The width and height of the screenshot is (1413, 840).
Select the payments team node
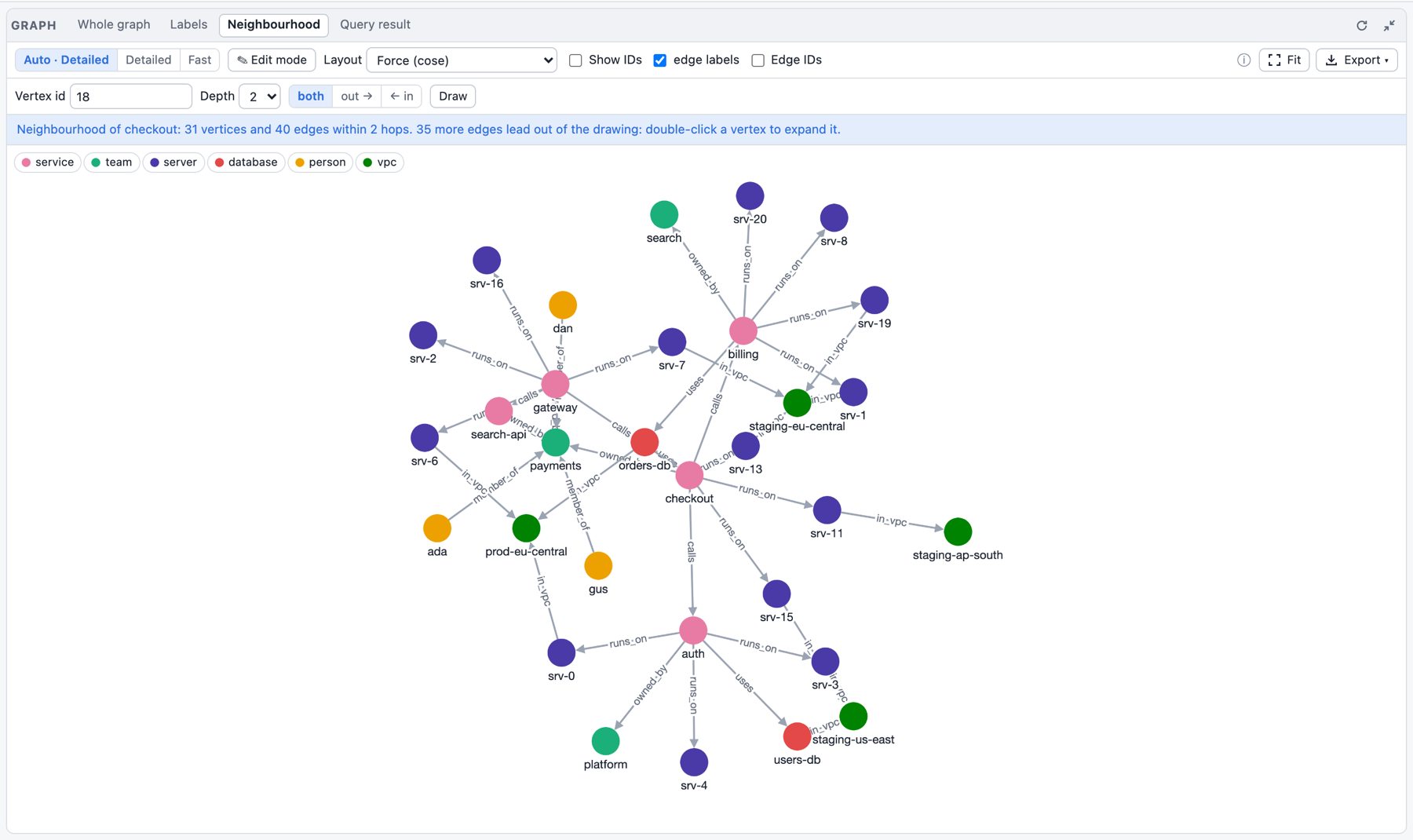pos(555,442)
